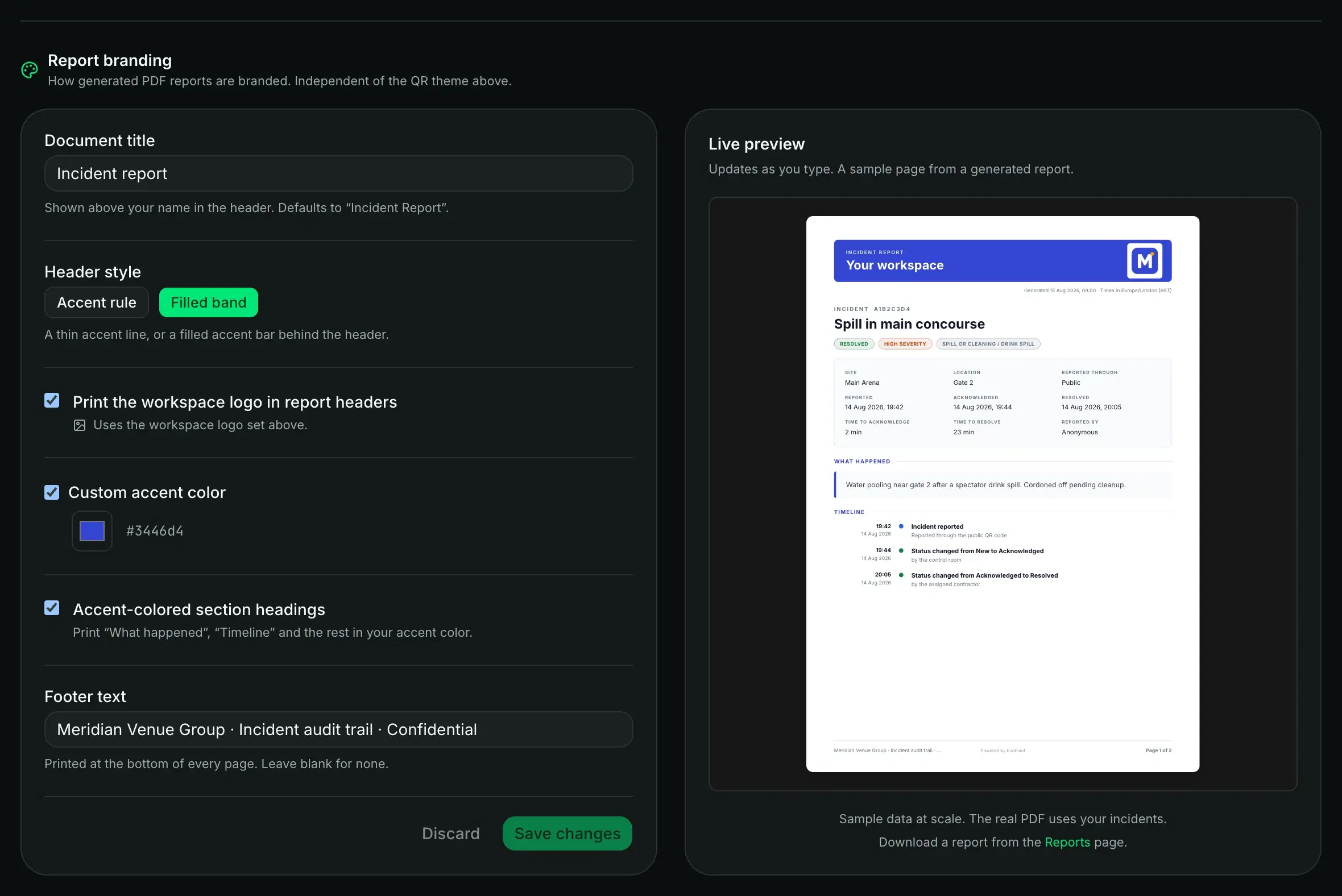This screenshot has height=896, width=1342.
Task: Click the Report branding heading
Action: 110,61
